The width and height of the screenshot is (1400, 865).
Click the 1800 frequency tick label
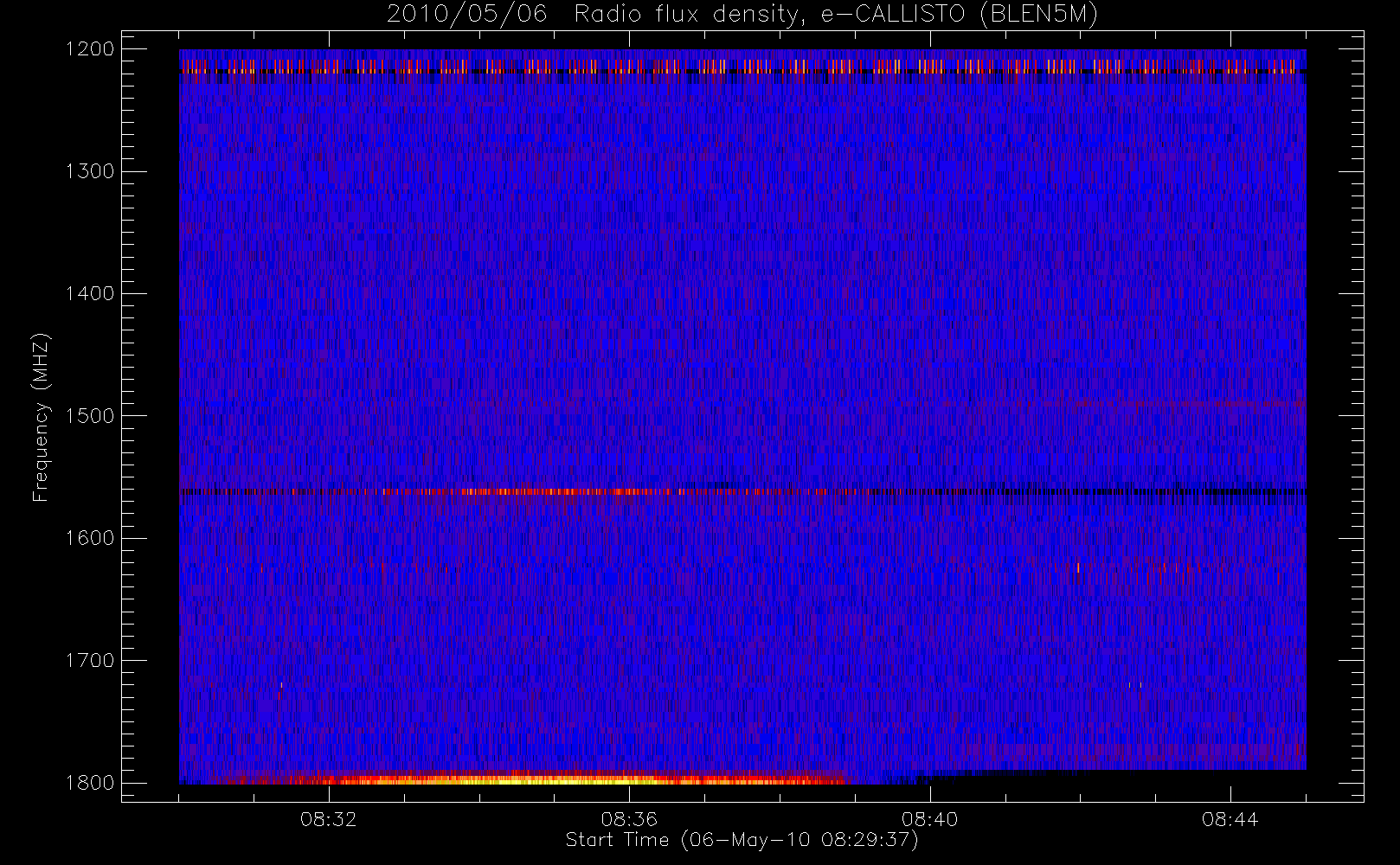(90, 783)
